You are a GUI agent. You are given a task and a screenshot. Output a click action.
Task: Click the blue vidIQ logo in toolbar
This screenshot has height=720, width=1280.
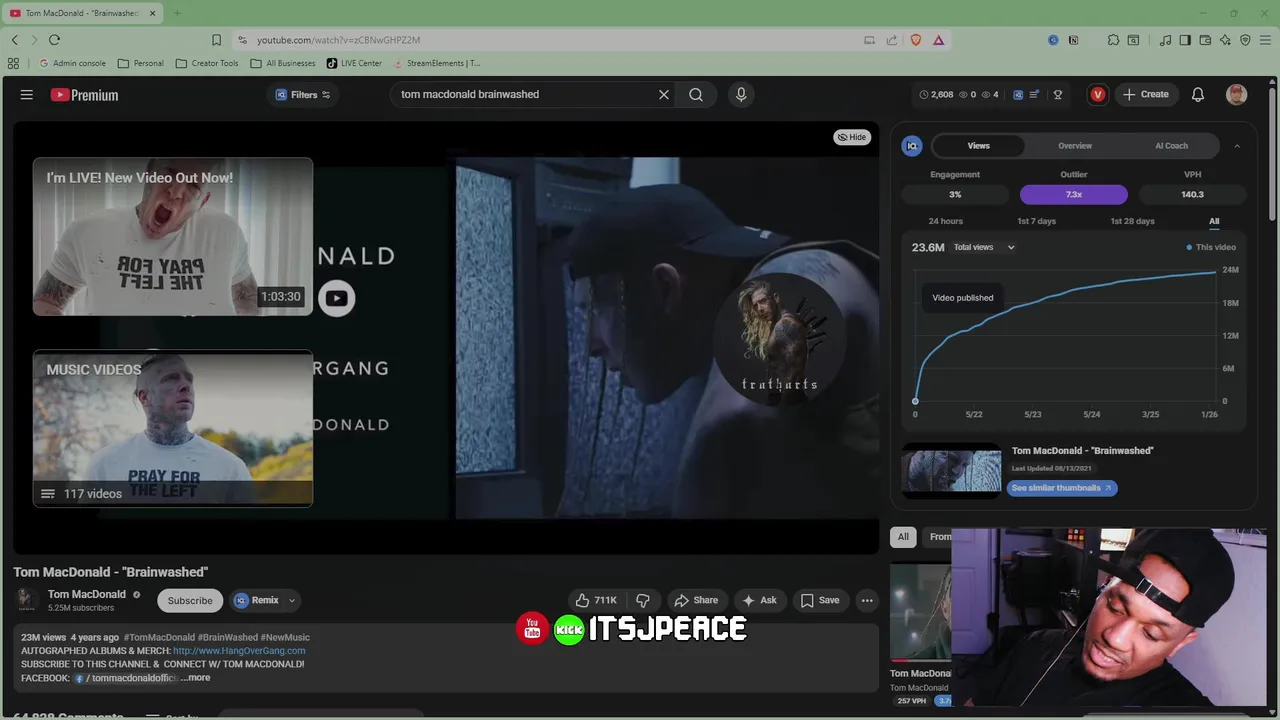pos(1018,94)
